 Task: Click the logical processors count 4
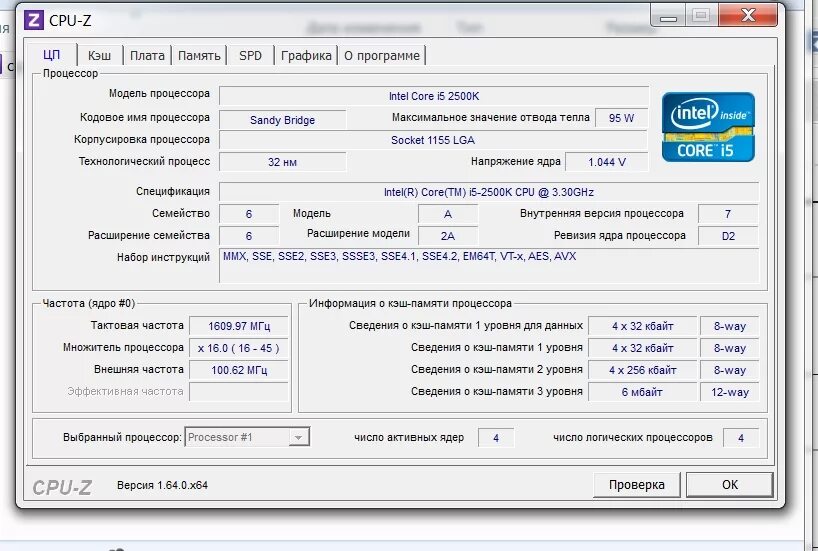click(x=741, y=438)
